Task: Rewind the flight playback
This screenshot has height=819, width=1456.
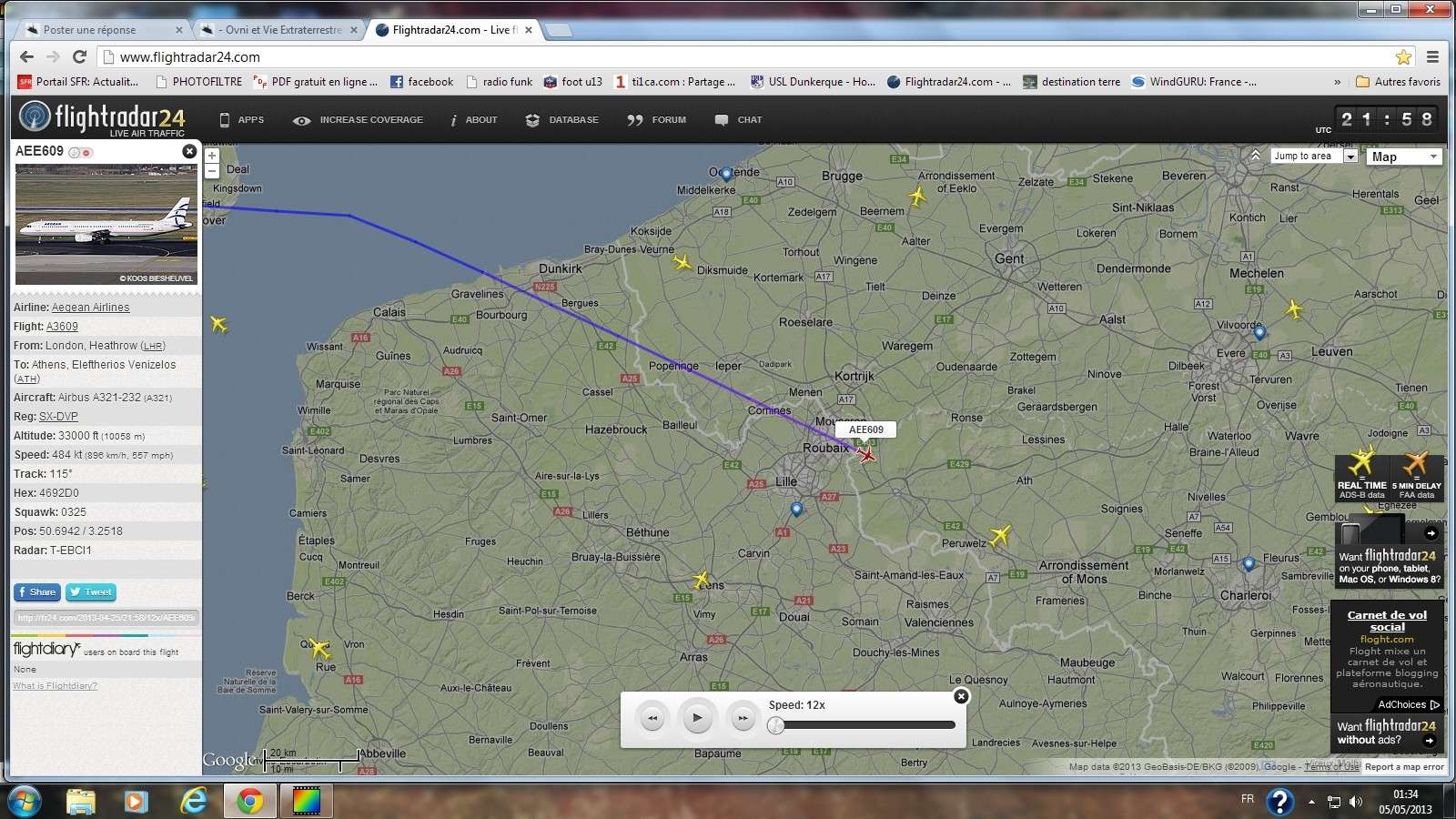Action: click(652, 718)
